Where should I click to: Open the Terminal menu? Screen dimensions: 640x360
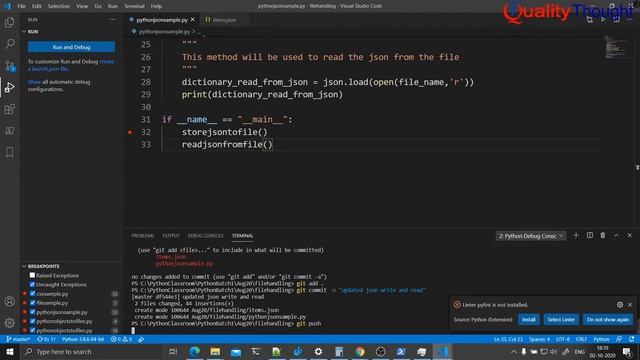pyautogui.click(x=134, y=6)
